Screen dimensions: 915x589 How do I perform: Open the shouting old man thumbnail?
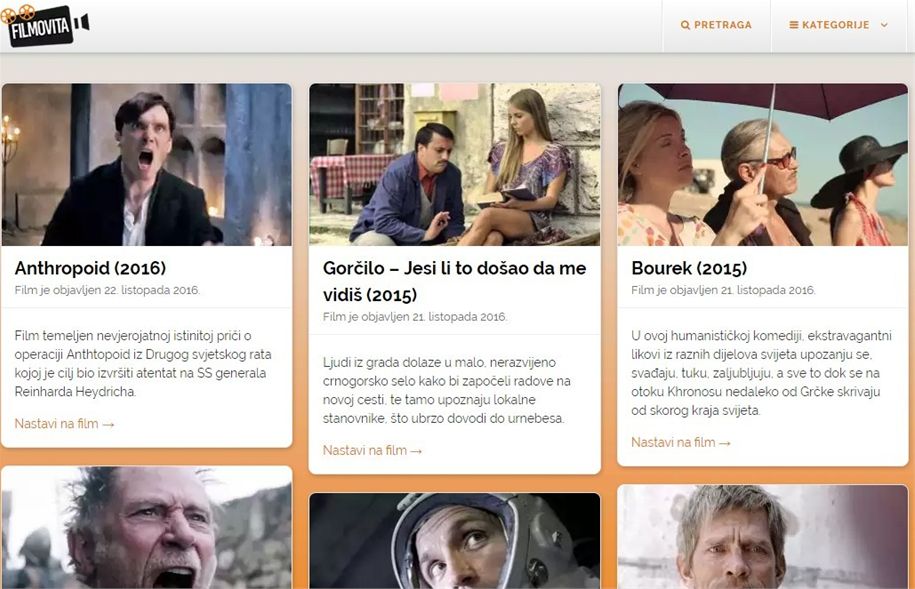(146, 527)
